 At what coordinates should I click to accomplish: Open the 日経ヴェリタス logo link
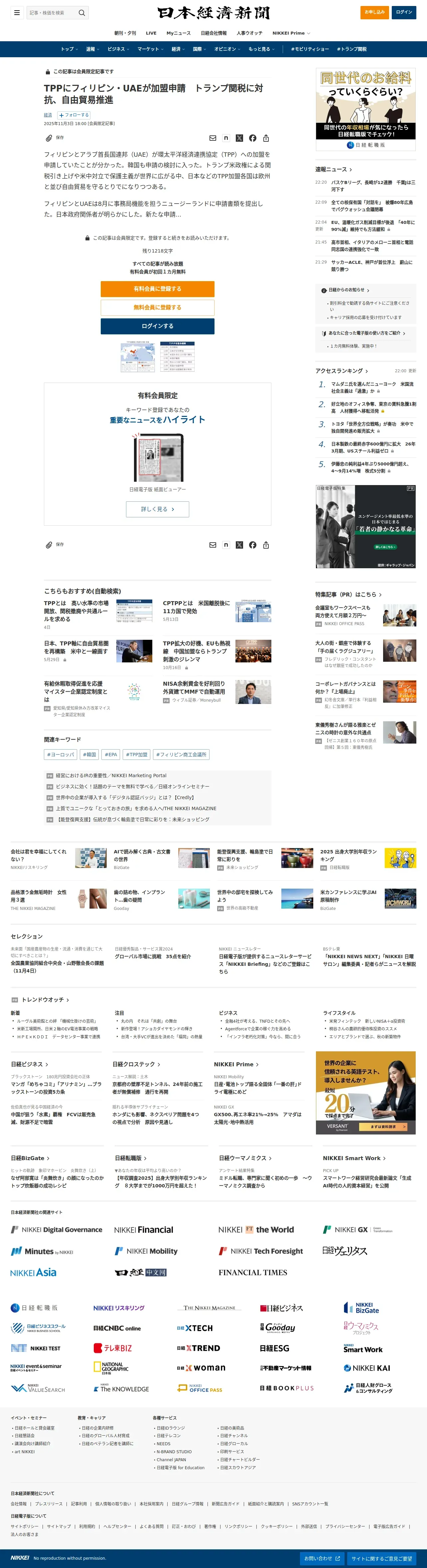click(x=345, y=1251)
